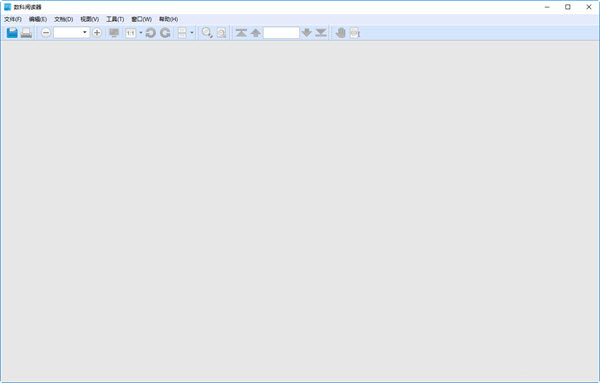Click the page number input field
Screen dimensions: 600x383
pos(281,33)
